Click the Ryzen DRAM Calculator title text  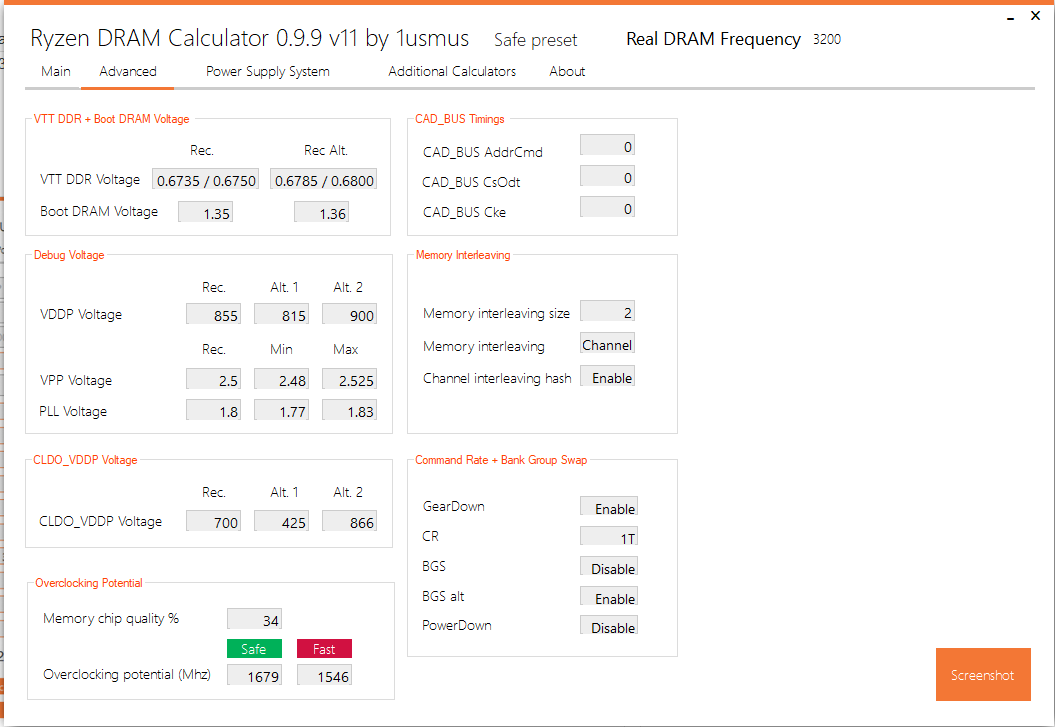(x=250, y=38)
